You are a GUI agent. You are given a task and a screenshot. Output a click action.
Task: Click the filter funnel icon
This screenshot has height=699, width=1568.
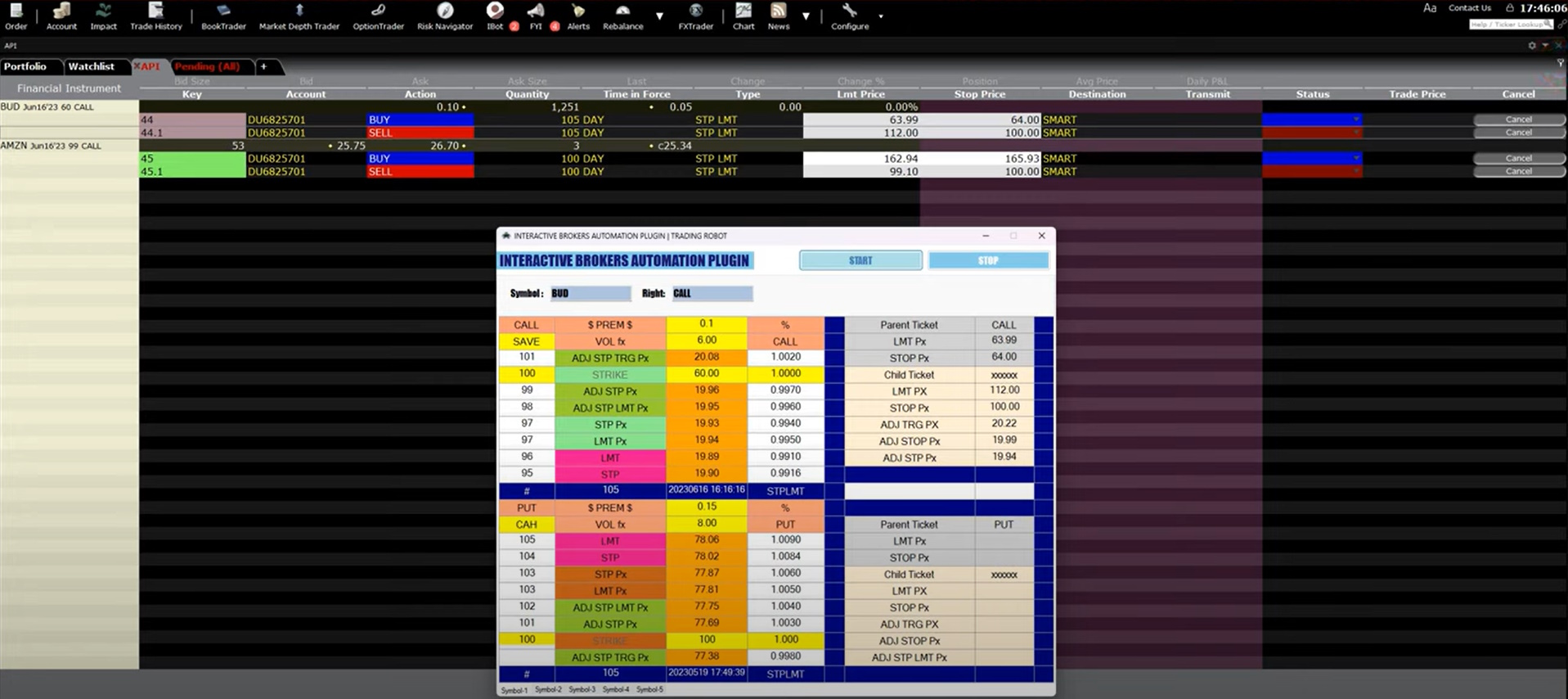click(x=1560, y=63)
